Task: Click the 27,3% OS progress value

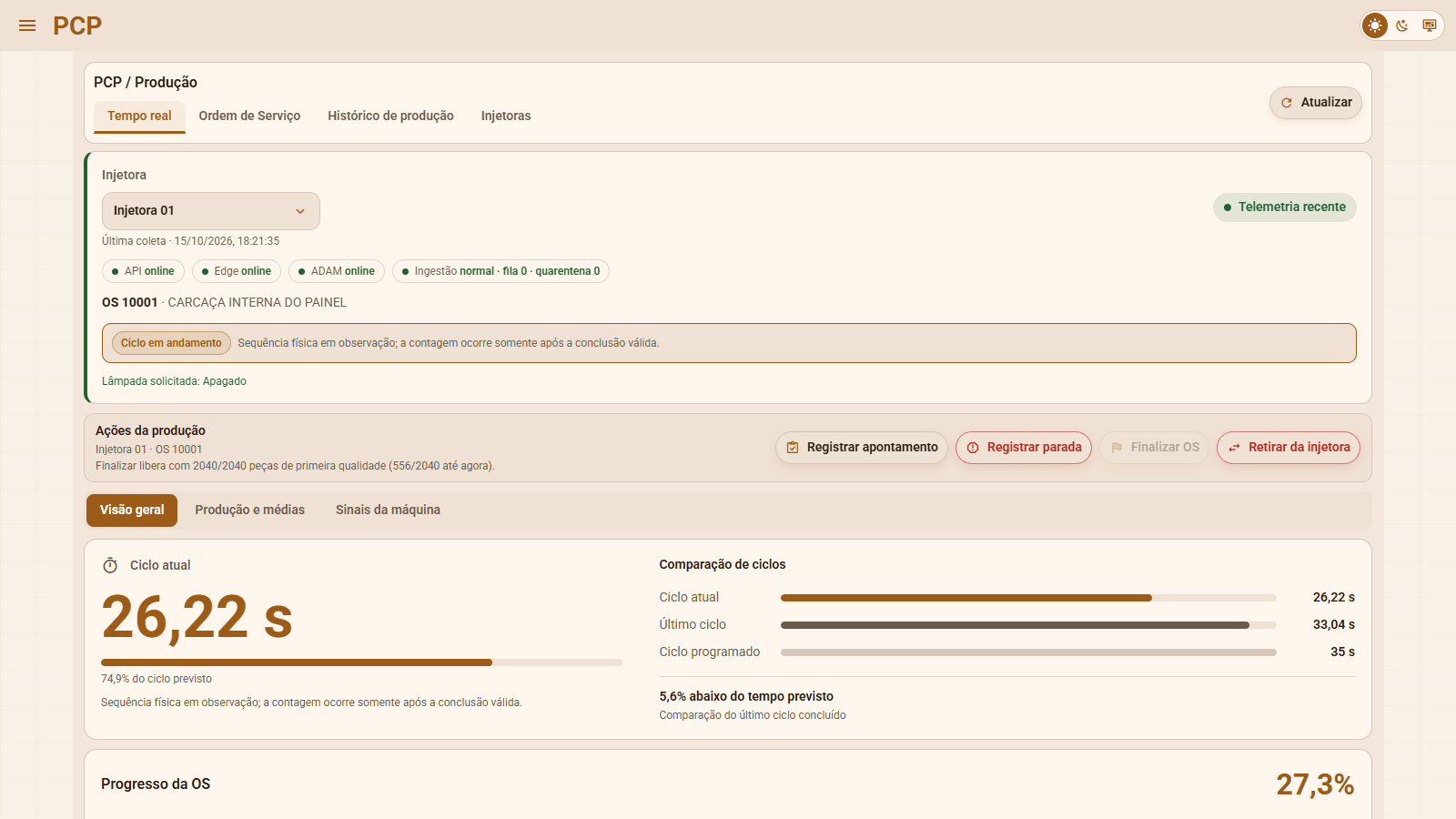Action: 1315,784
